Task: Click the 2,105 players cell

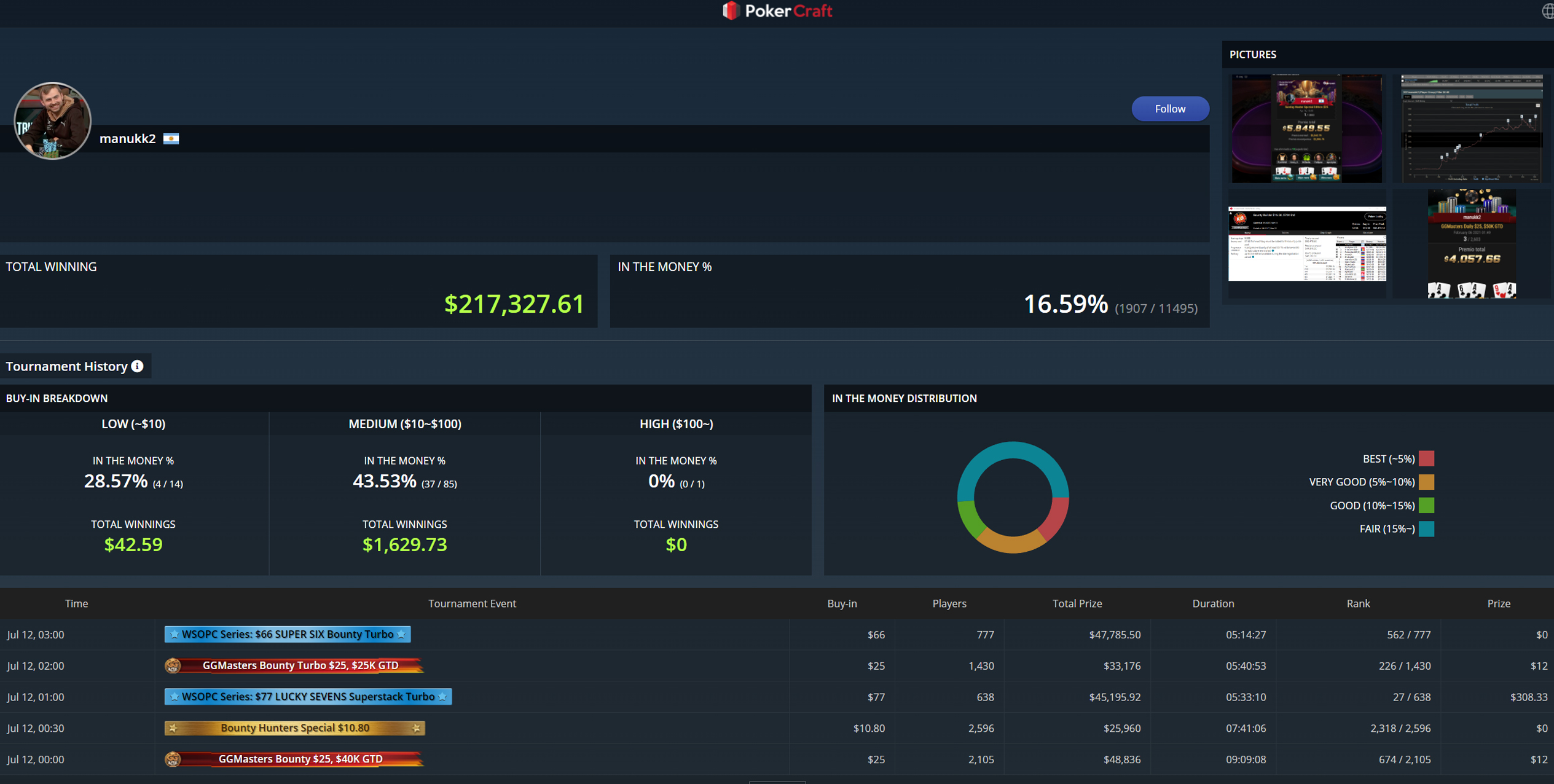Action: [x=981, y=759]
